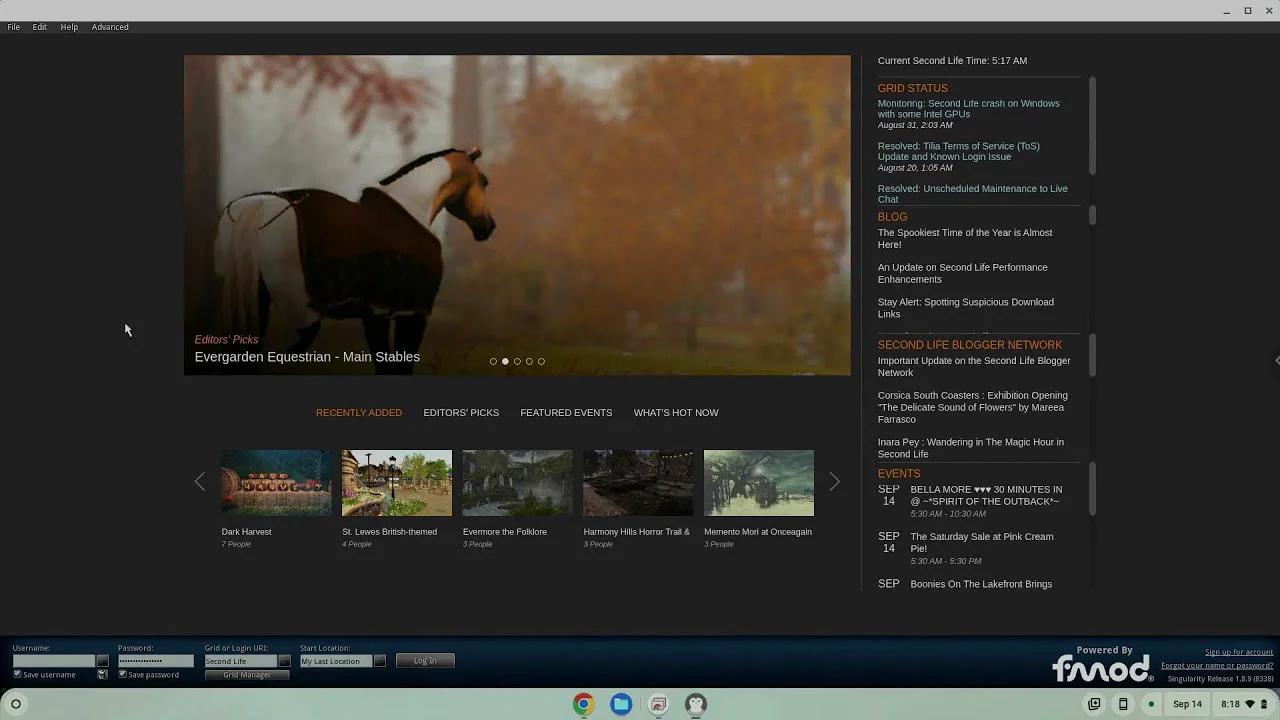This screenshot has width=1280, height=720.
Task: Click the right carousel arrow beside Memento Mori
Action: click(x=834, y=482)
